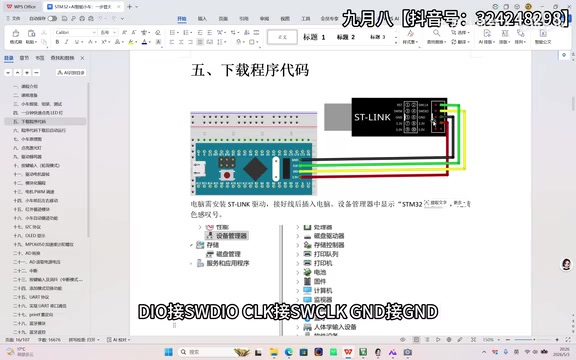Image resolution: width=576 pixels, height=360 pixels.
Task: Select the 标题 3 style
Action: click(377, 37)
